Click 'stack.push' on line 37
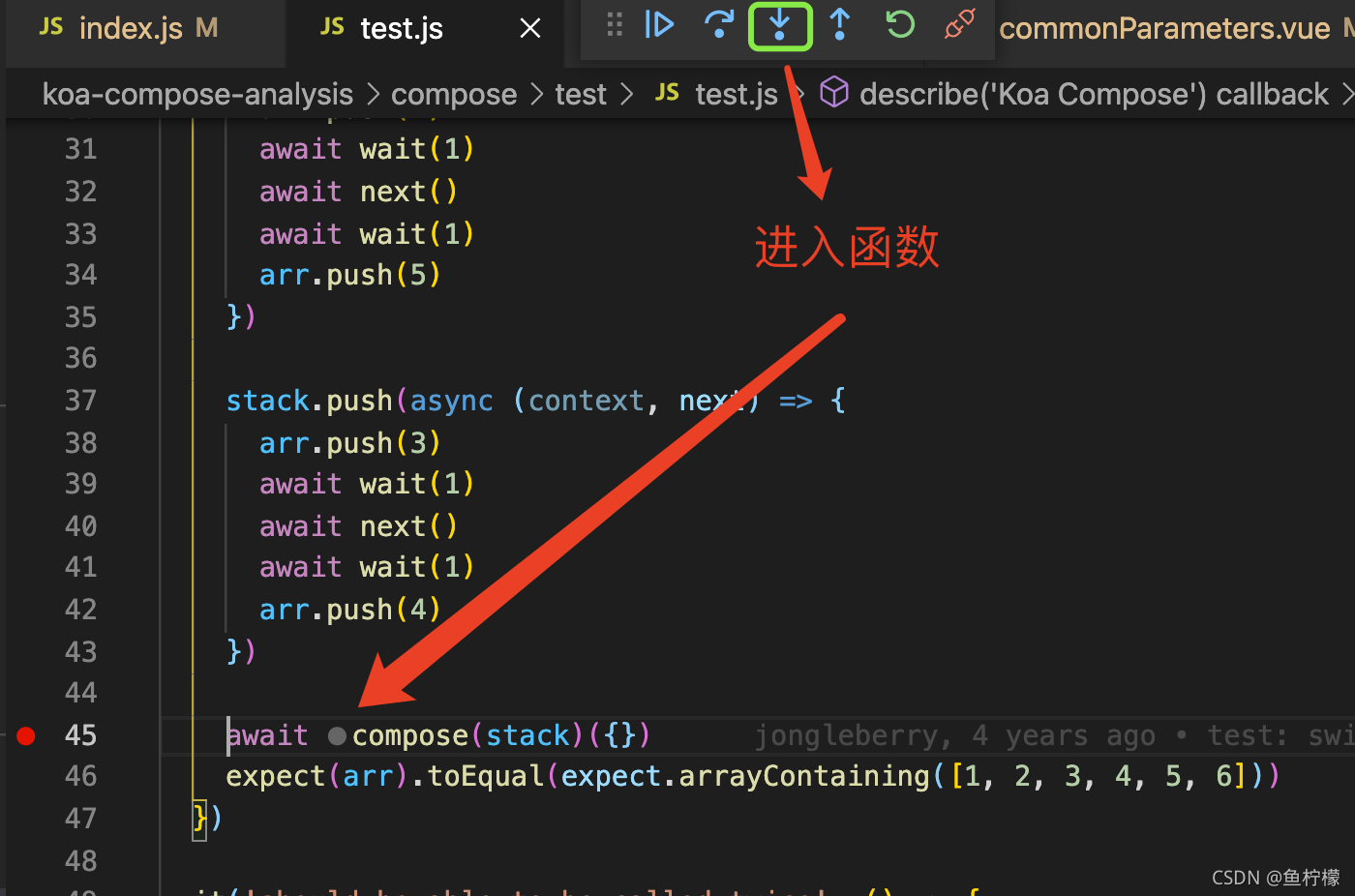Screen dimensions: 1355x896 click(309, 401)
